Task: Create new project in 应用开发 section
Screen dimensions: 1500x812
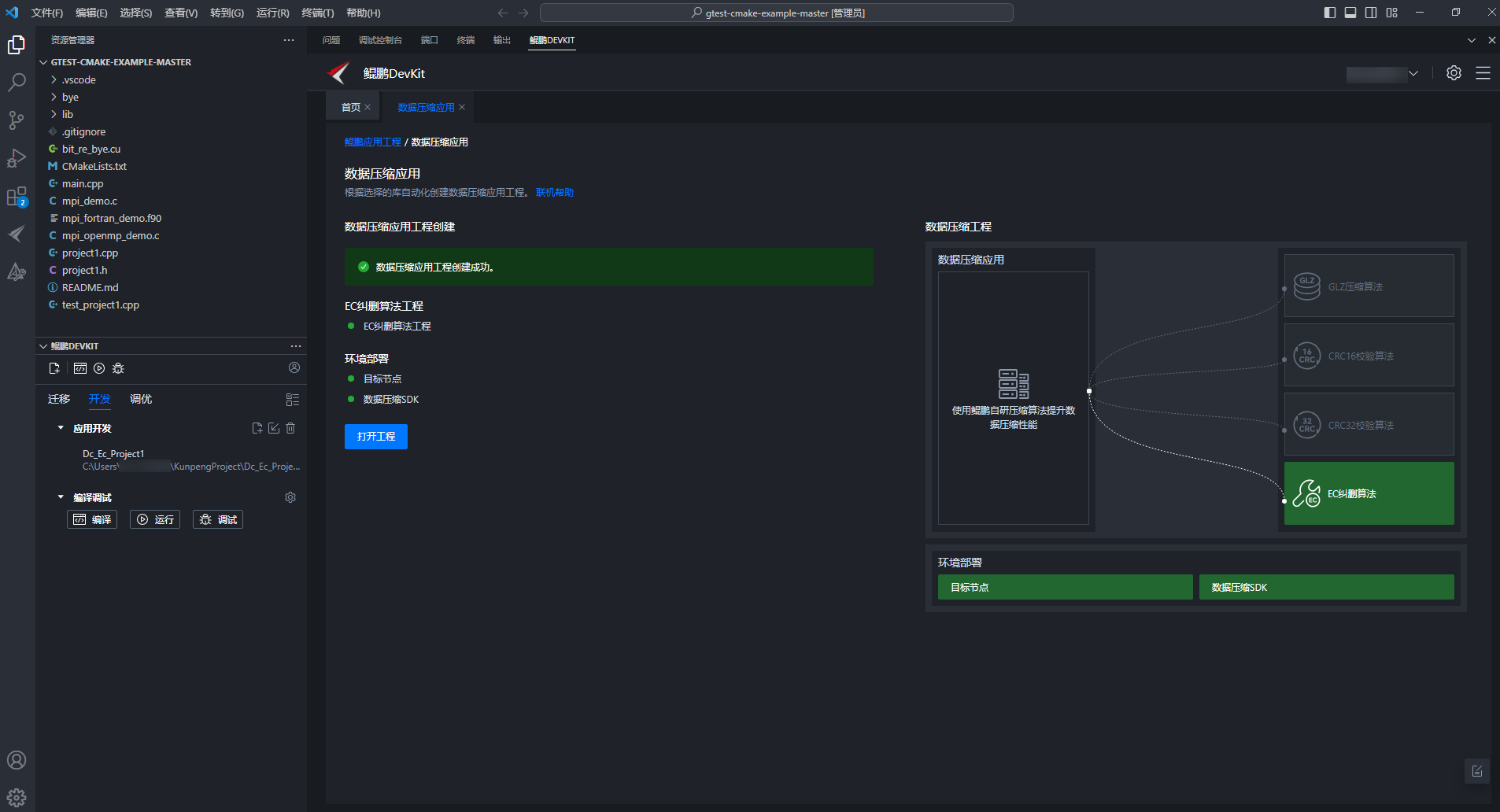Action: 257,428
